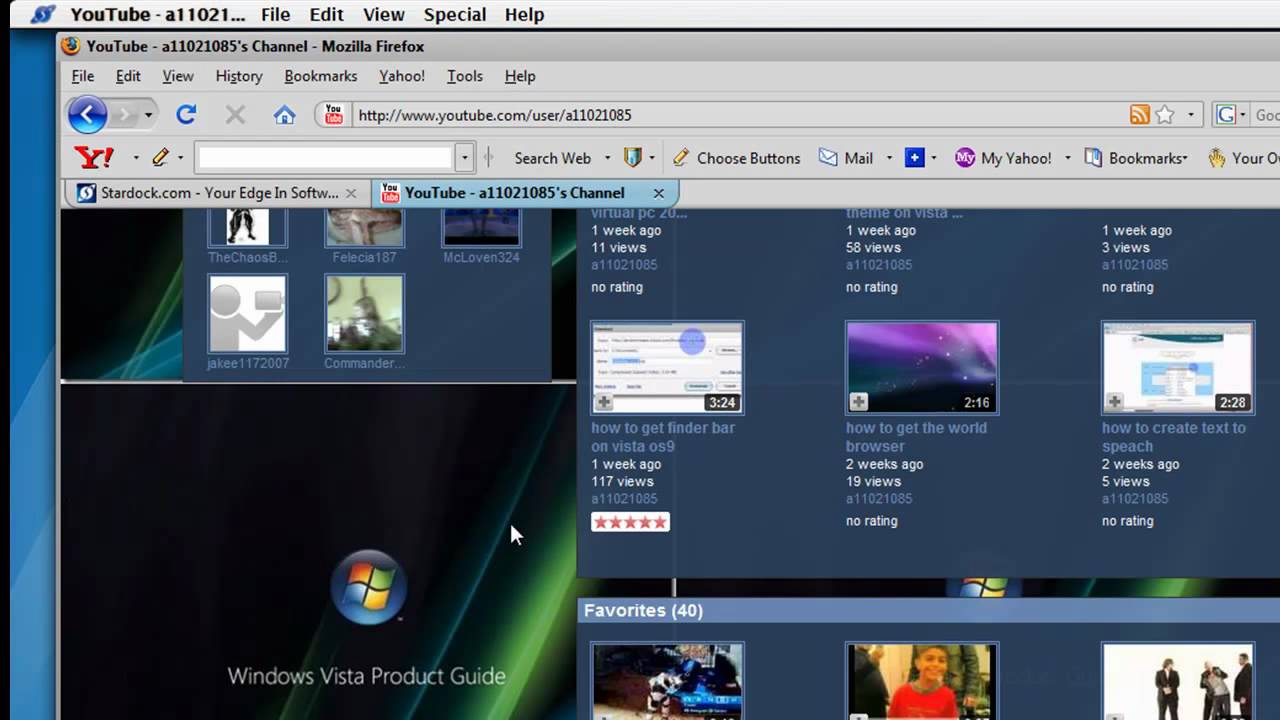Image resolution: width=1280 pixels, height=720 pixels.
Task: Open Yahoo toolbar search box dropdown
Action: point(464,158)
